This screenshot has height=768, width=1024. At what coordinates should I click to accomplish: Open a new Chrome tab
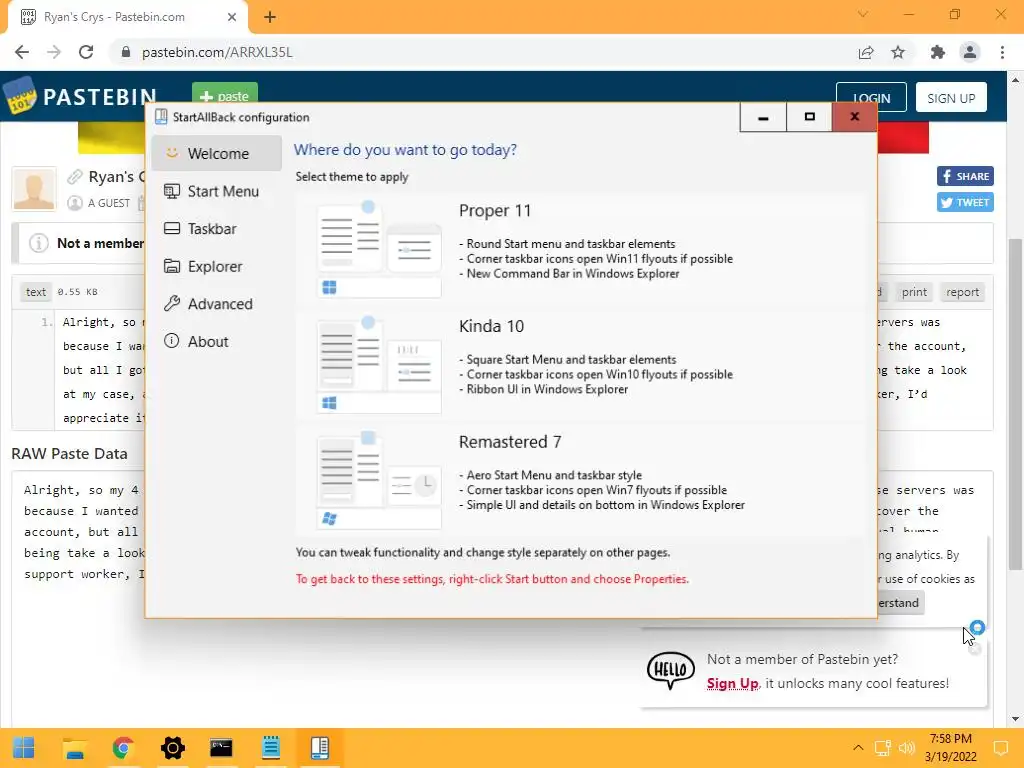coord(270,17)
